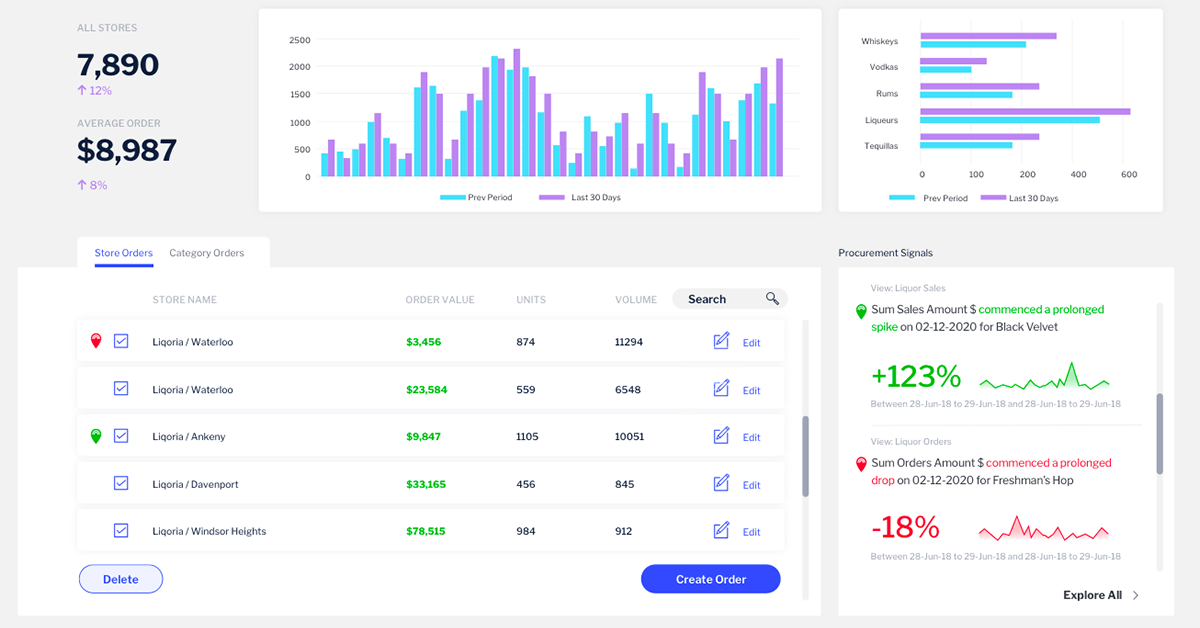Viewport: 1200px width, 628px height.
Task: Toggle checkbox for Liqoria / Windsor Heights
Action: 121,531
